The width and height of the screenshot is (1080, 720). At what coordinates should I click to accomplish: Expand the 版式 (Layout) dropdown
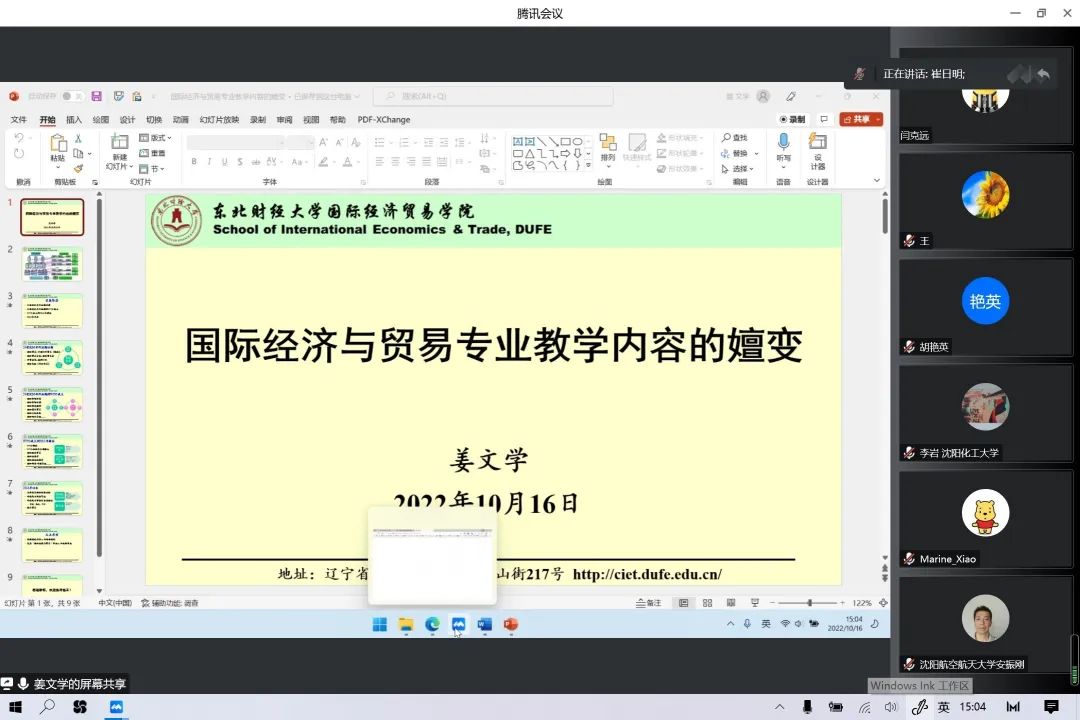point(157,138)
